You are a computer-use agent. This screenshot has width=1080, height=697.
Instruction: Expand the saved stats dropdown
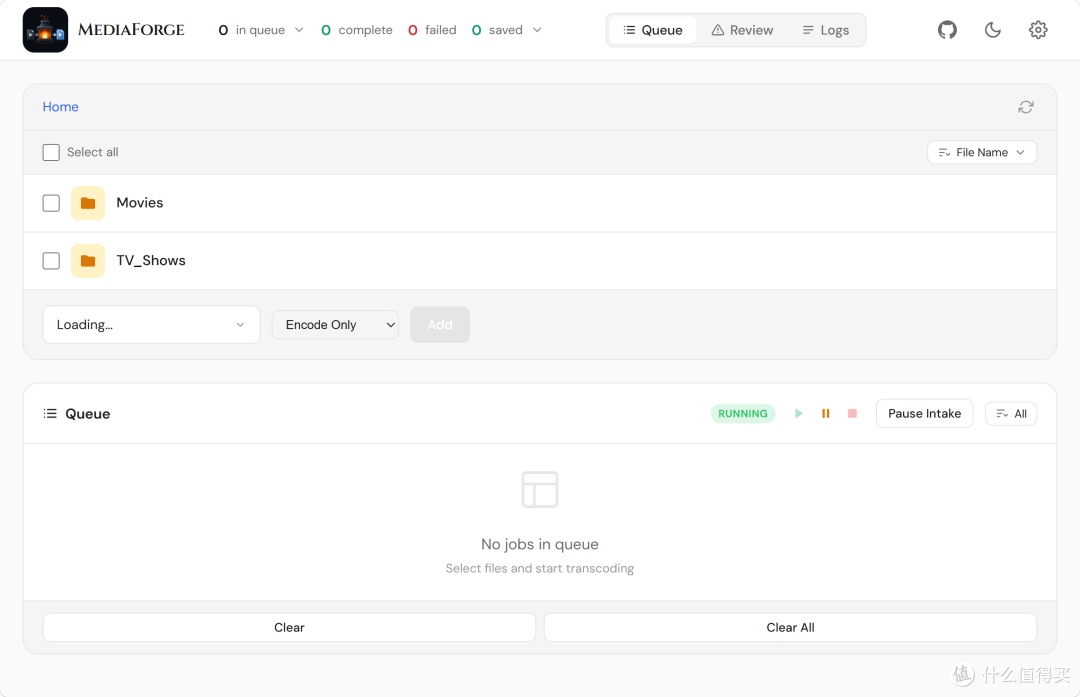[x=537, y=30]
